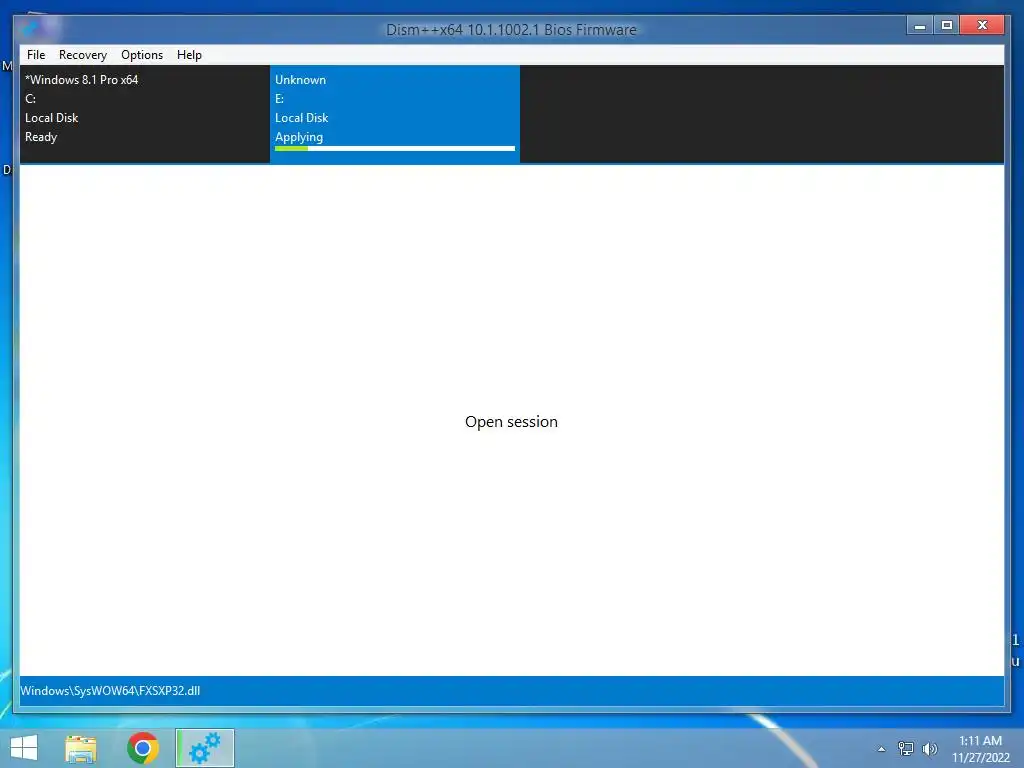The height and width of the screenshot is (768, 1024).
Task: Open File Explorer from the taskbar
Action: (x=81, y=748)
